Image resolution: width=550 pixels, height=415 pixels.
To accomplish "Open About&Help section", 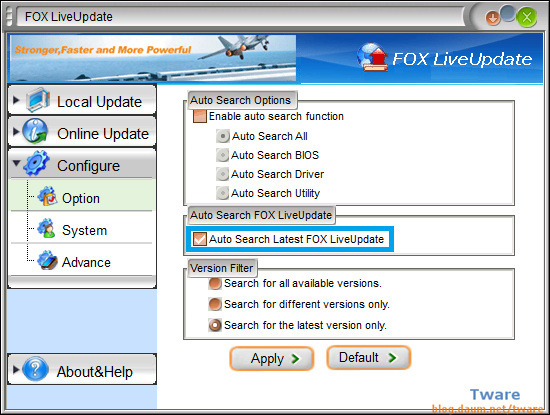I will 82,369.
